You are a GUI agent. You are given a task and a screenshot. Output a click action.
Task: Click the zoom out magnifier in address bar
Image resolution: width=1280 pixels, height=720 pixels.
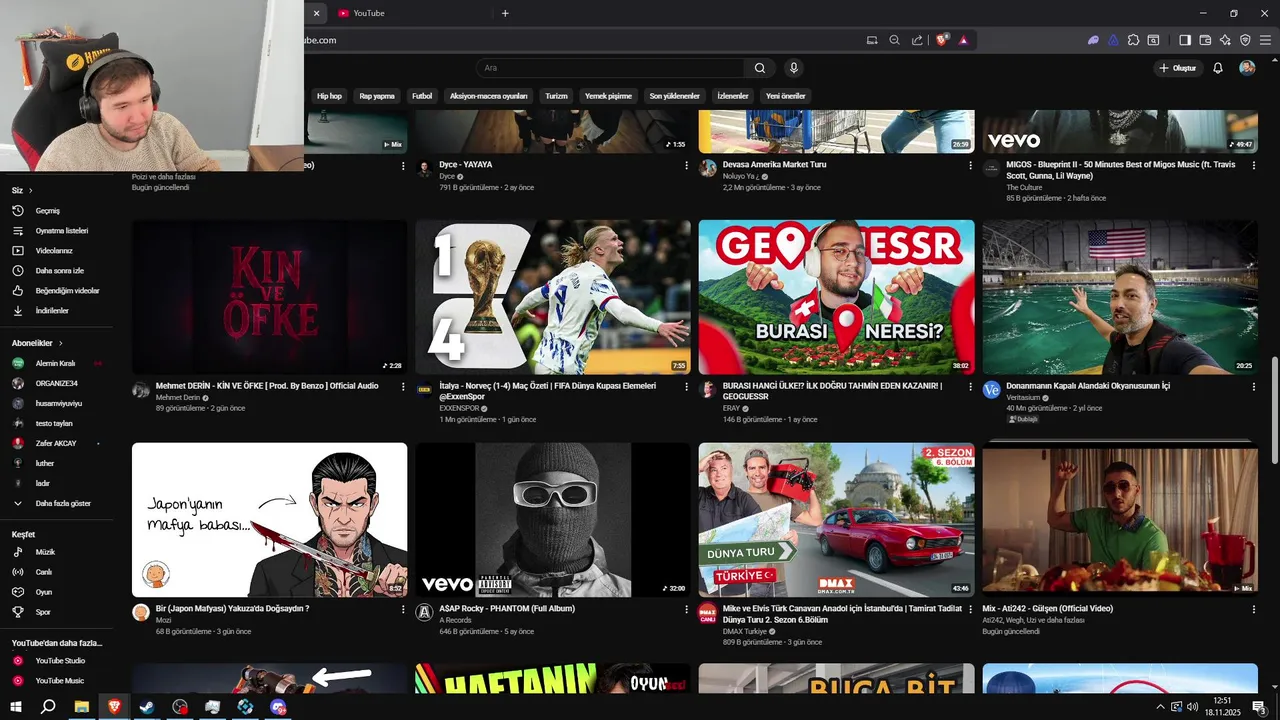pyautogui.click(x=895, y=40)
